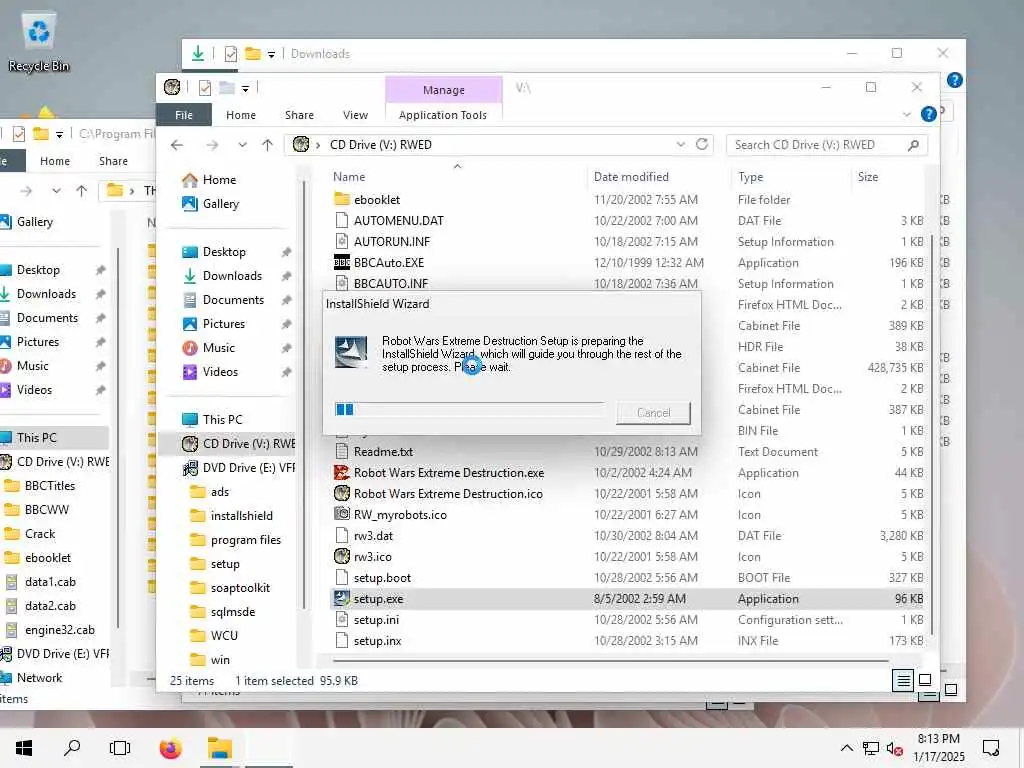Click the horizontal scrollbar of file list
This screenshot has height=768, width=1024.
click(611, 661)
